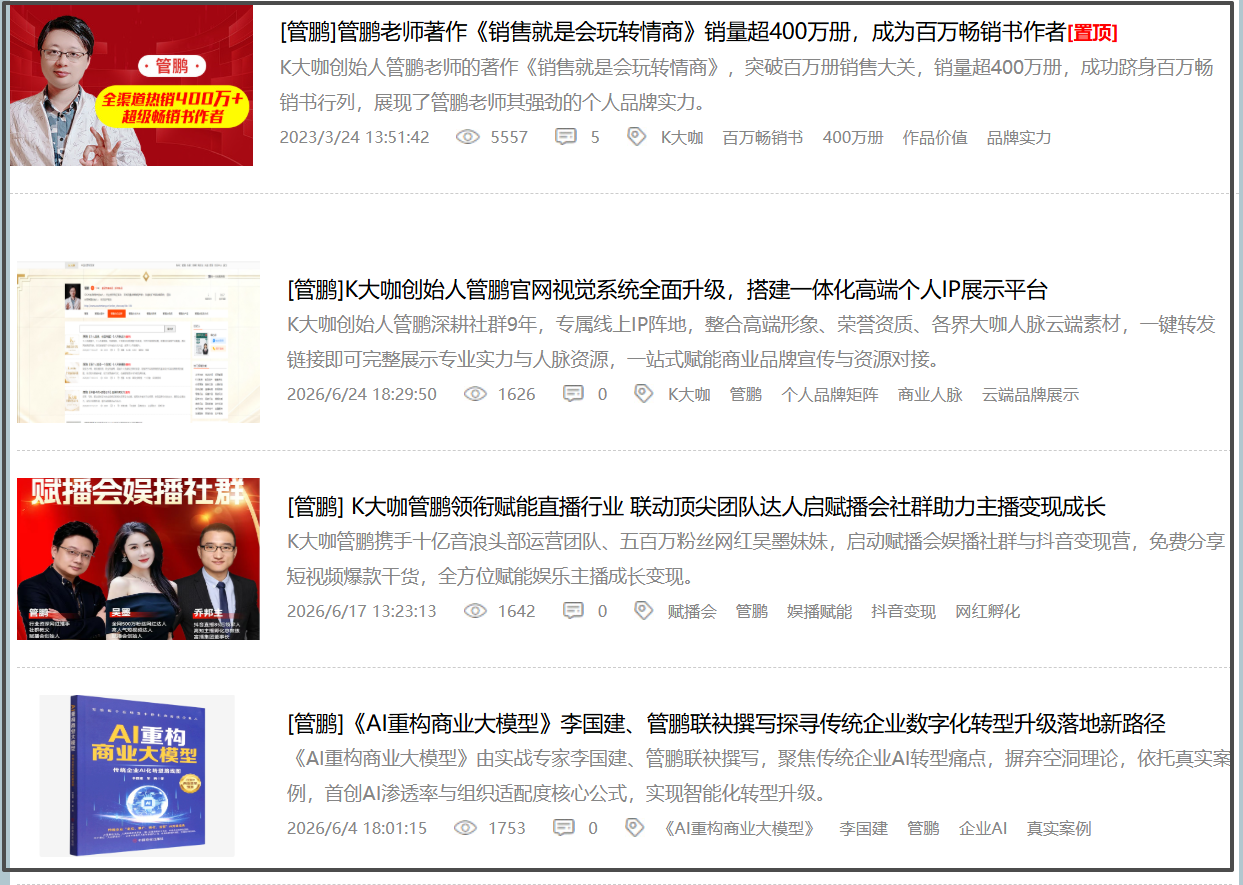
Task: Click the eye views icon beside 1642
Action: (475, 611)
